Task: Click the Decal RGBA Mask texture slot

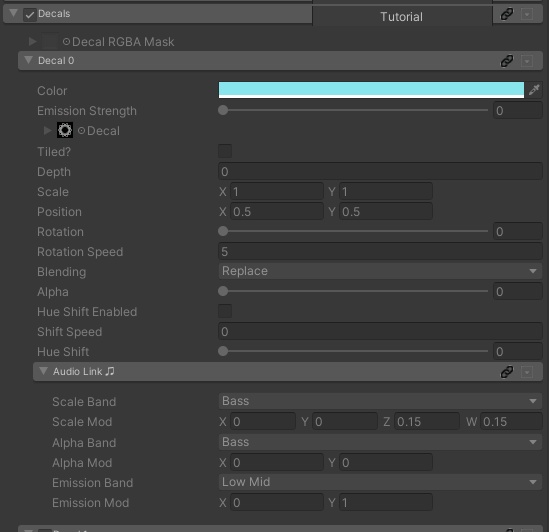Action: pyautogui.click(x=50, y=41)
